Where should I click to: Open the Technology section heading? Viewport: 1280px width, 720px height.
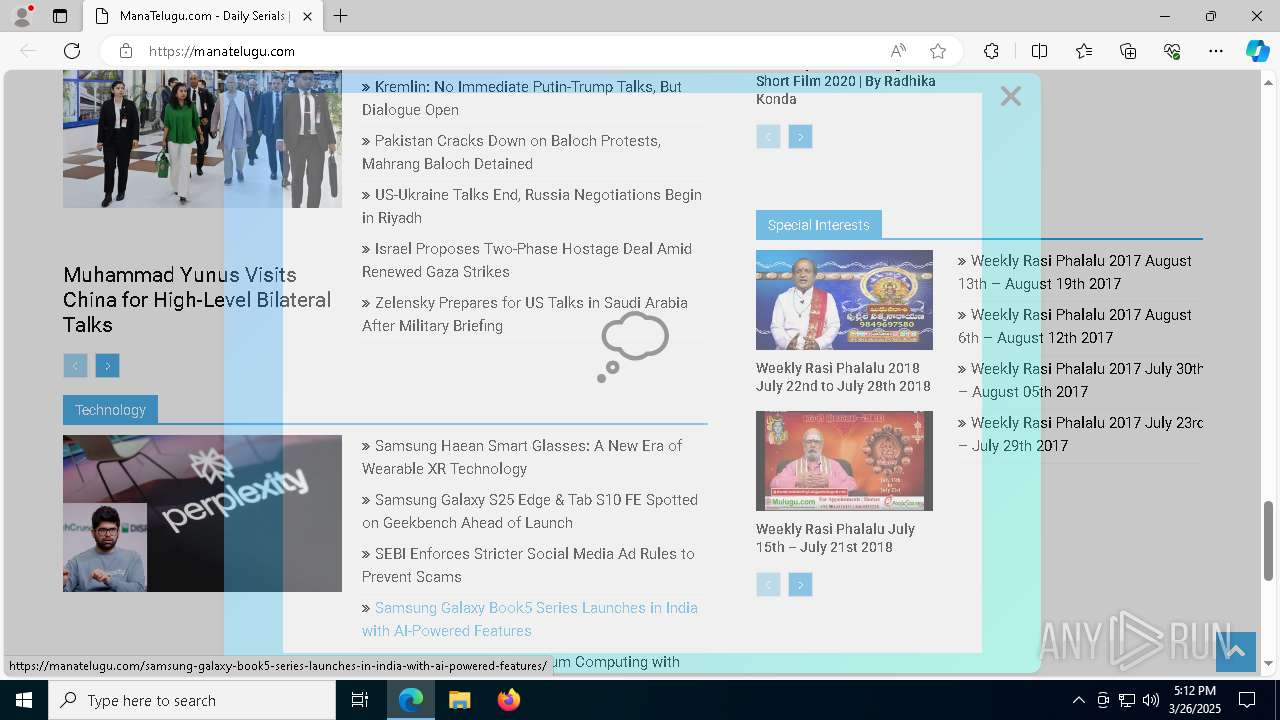click(x=110, y=410)
